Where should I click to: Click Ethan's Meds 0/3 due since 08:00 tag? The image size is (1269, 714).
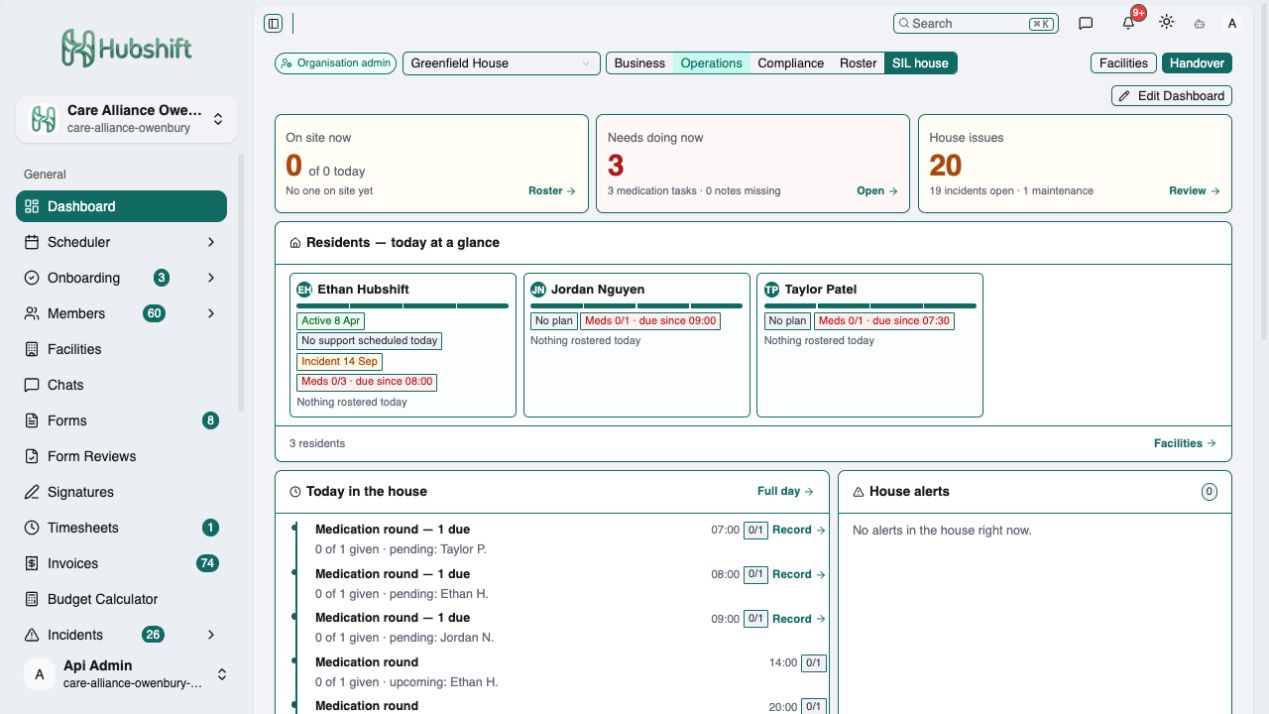367,382
